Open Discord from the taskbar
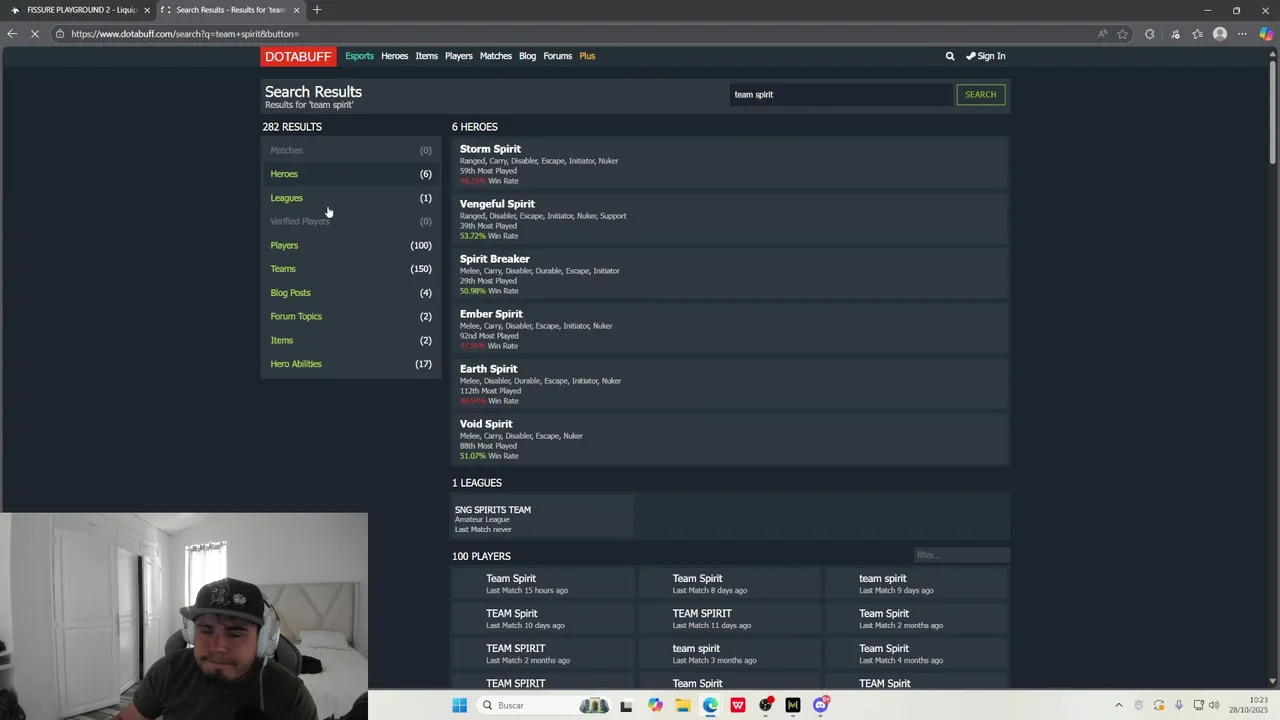Image resolution: width=1280 pixels, height=720 pixels. pyautogui.click(x=820, y=705)
